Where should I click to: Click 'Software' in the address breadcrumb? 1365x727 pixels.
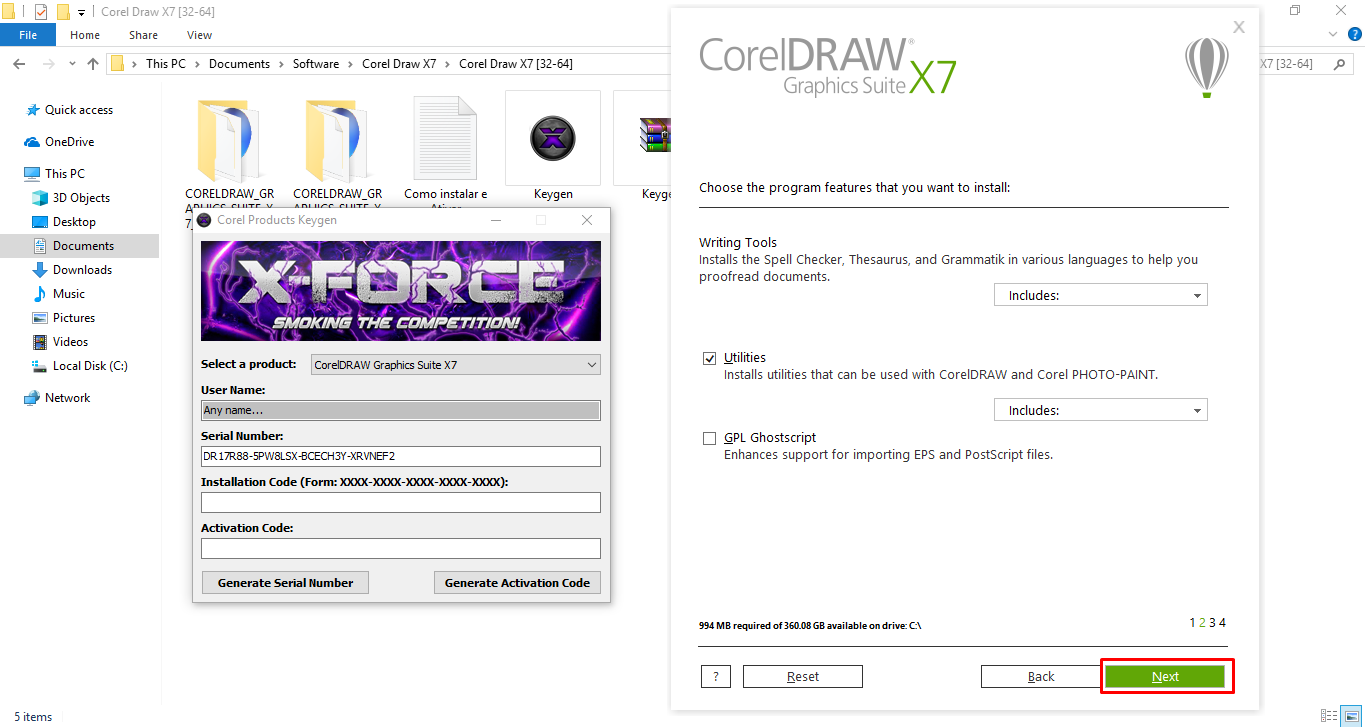(316, 64)
